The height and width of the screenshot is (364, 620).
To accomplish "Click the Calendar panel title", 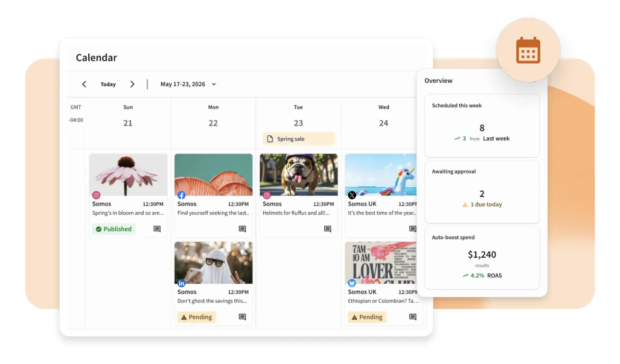I will click(x=96, y=58).
